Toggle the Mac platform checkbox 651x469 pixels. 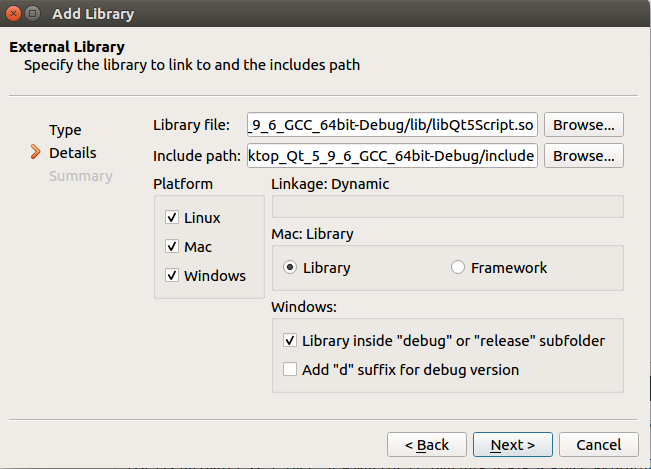[x=172, y=246]
